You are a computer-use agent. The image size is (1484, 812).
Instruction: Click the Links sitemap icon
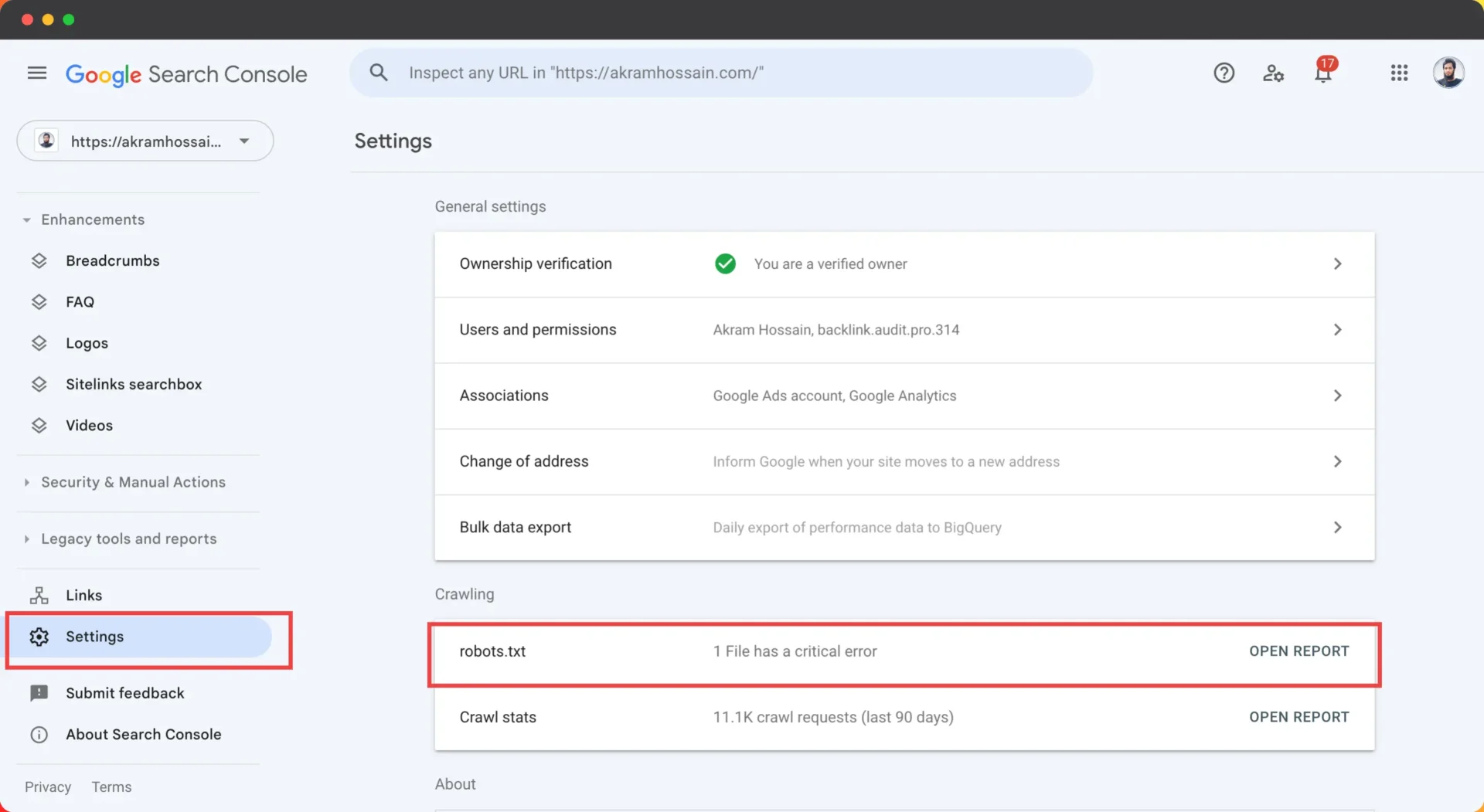click(x=39, y=595)
